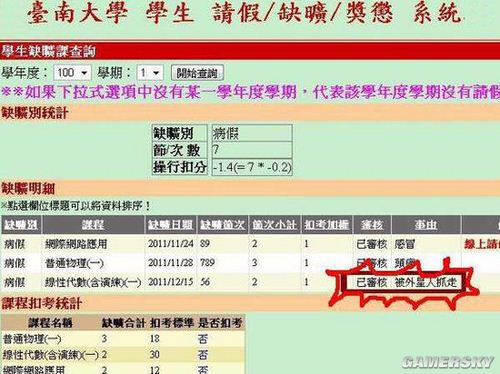Image resolution: width=500 pixels, height=374 pixels.
Task: Select the 網際網路應用 absence row
Action: click(x=250, y=244)
